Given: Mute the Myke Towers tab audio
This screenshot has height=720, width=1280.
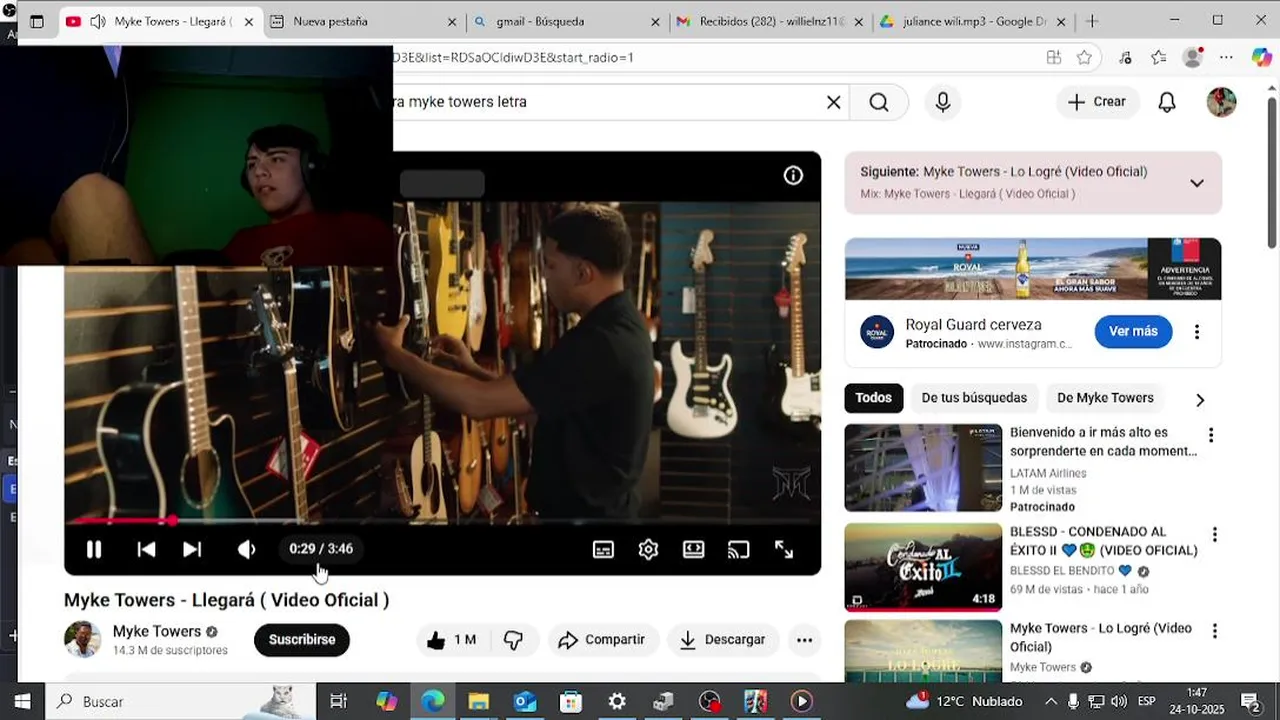Looking at the screenshot, I should [x=98, y=21].
